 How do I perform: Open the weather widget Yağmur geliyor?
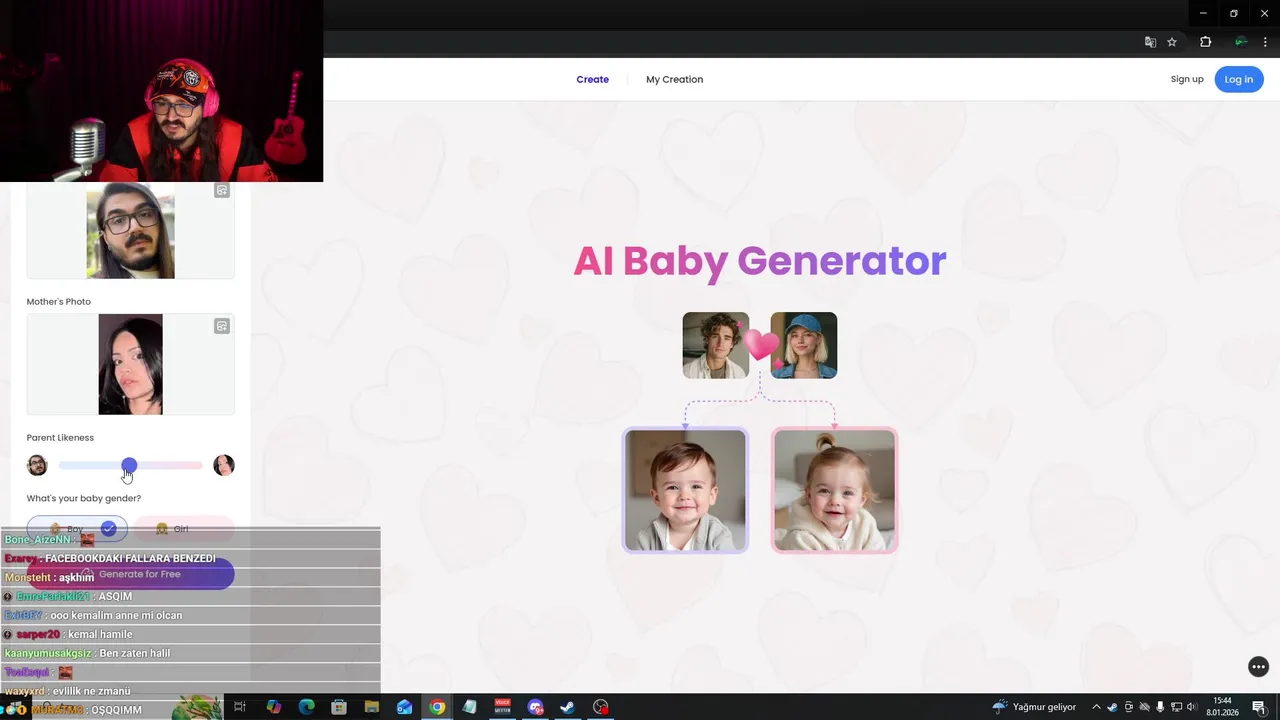pyautogui.click(x=1034, y=707)
